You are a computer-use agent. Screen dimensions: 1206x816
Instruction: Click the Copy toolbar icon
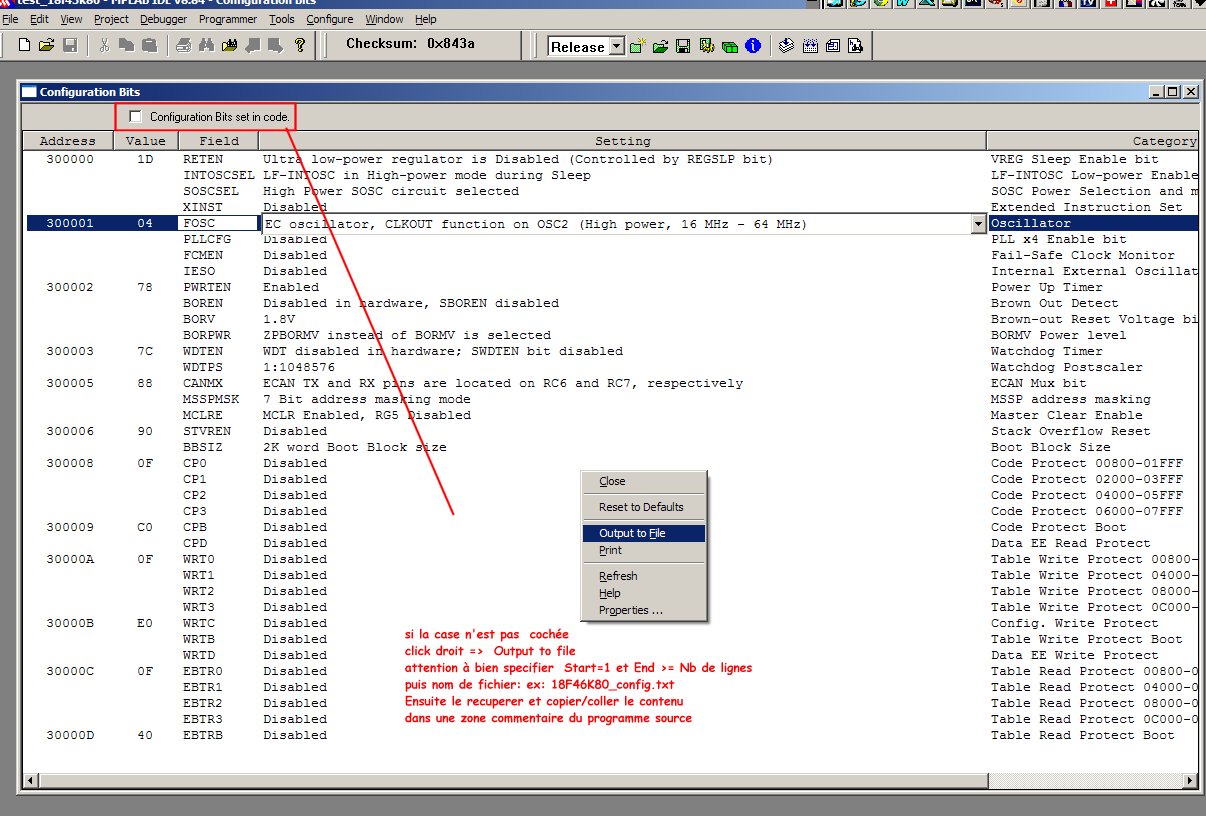click(127, 45)
